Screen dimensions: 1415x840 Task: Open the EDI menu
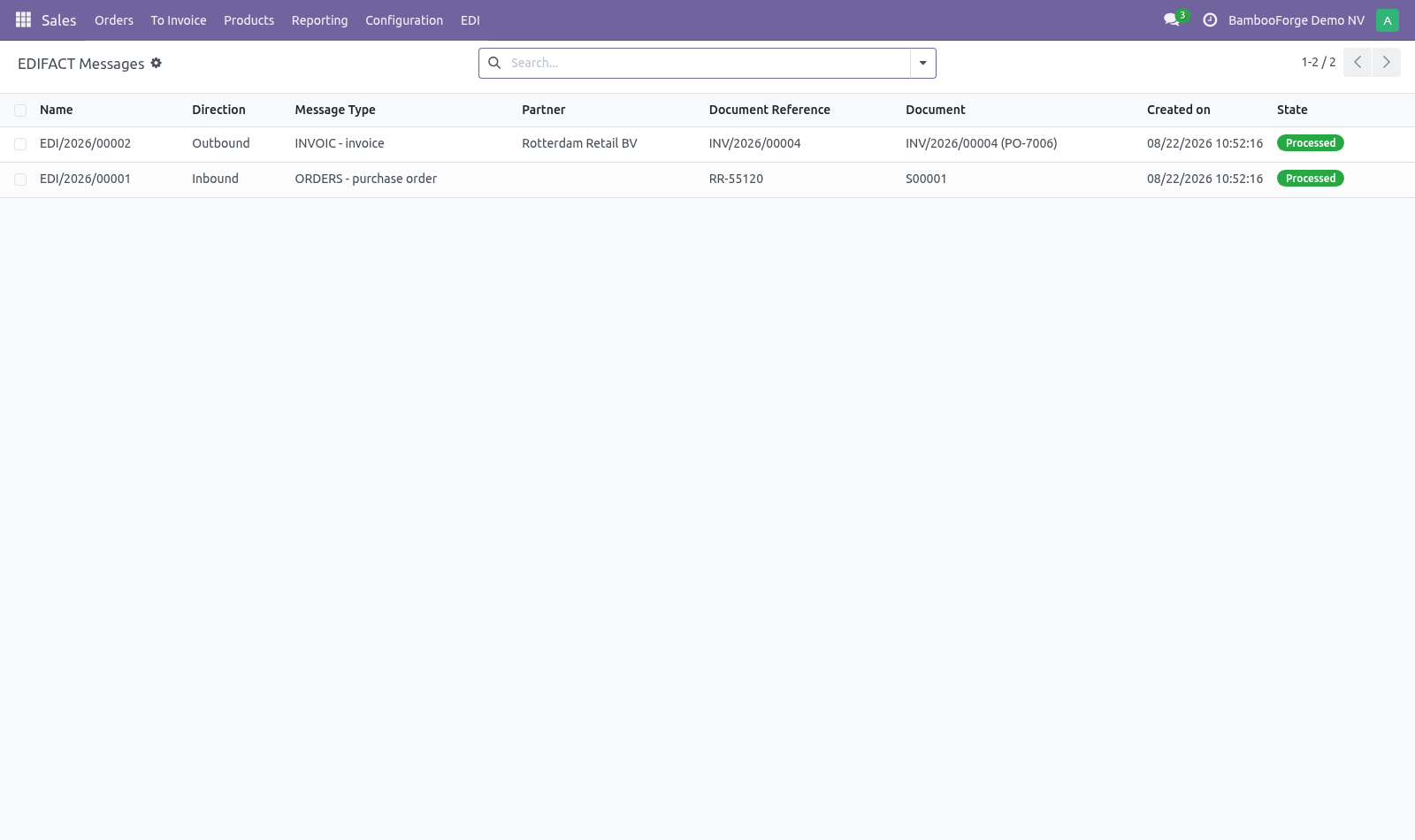click(470, 20)
